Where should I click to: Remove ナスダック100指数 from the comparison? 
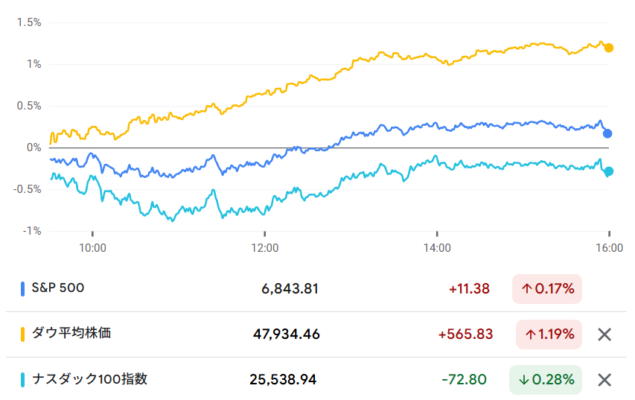click(x=603, y=380)
